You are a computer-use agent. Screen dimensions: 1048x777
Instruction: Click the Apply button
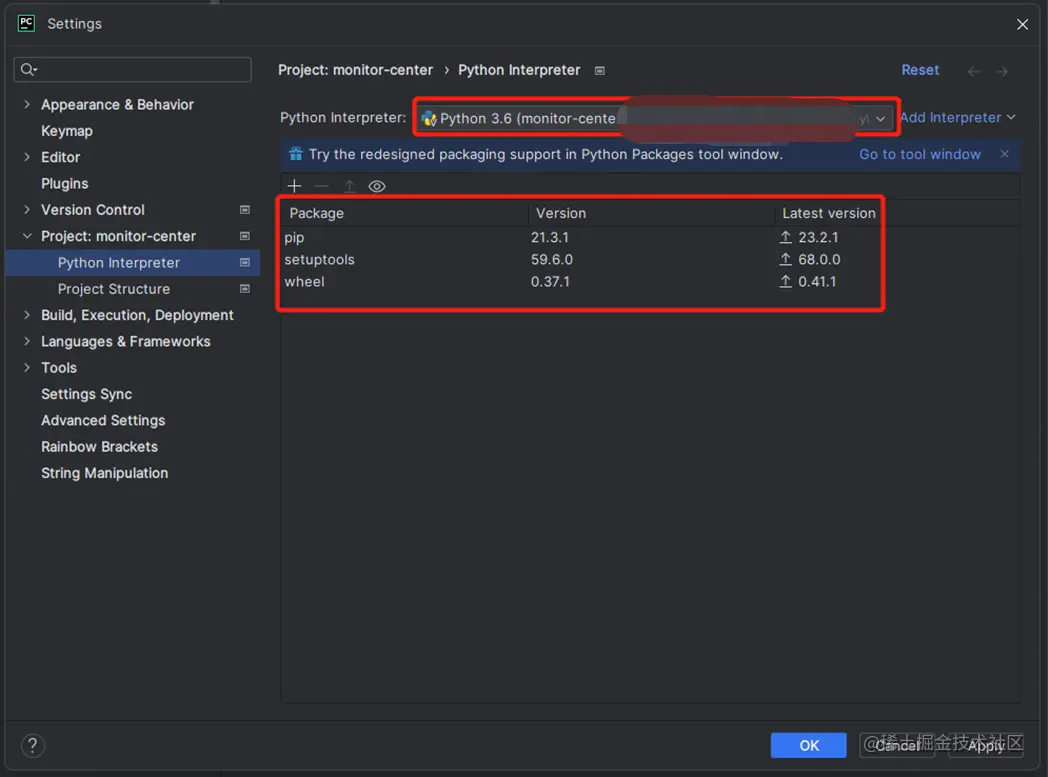point(985,745)
